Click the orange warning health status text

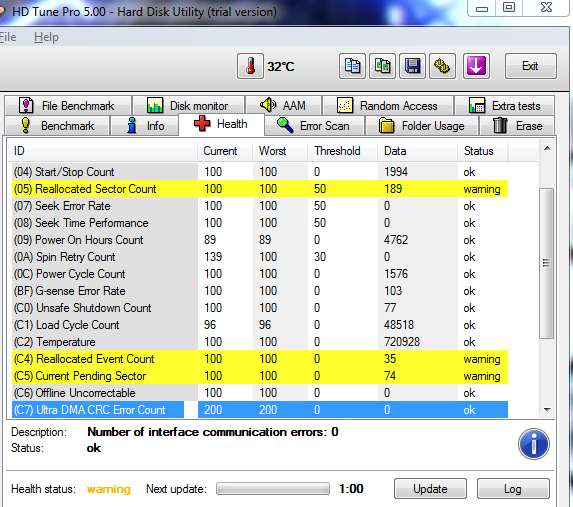pos(109,489)
